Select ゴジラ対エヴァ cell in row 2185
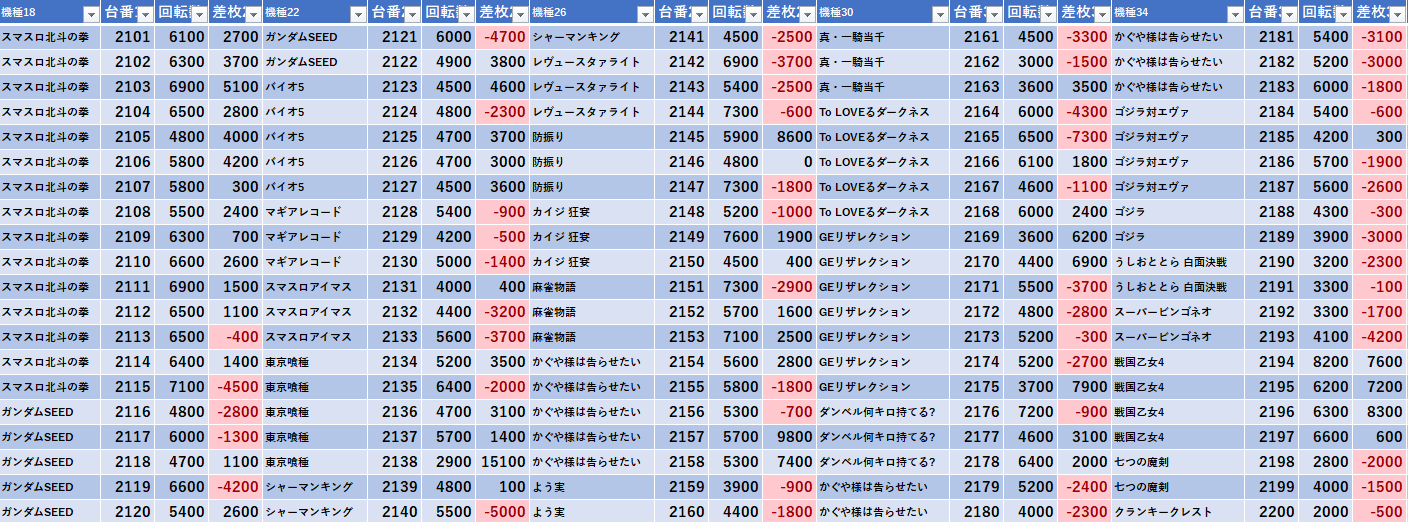 click(x=1177, y=137)
